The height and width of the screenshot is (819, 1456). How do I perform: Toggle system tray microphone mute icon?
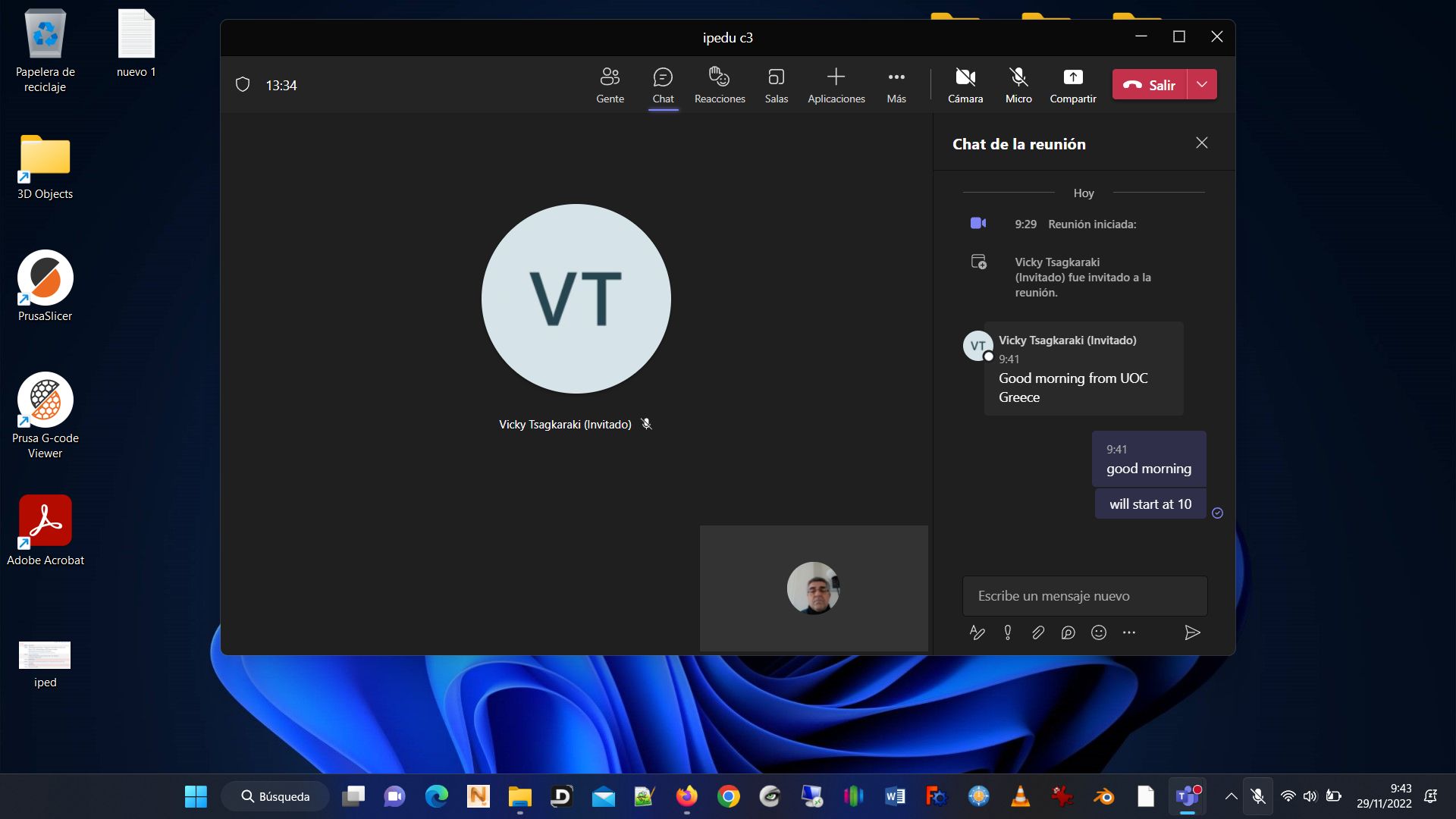point(1257,796)
